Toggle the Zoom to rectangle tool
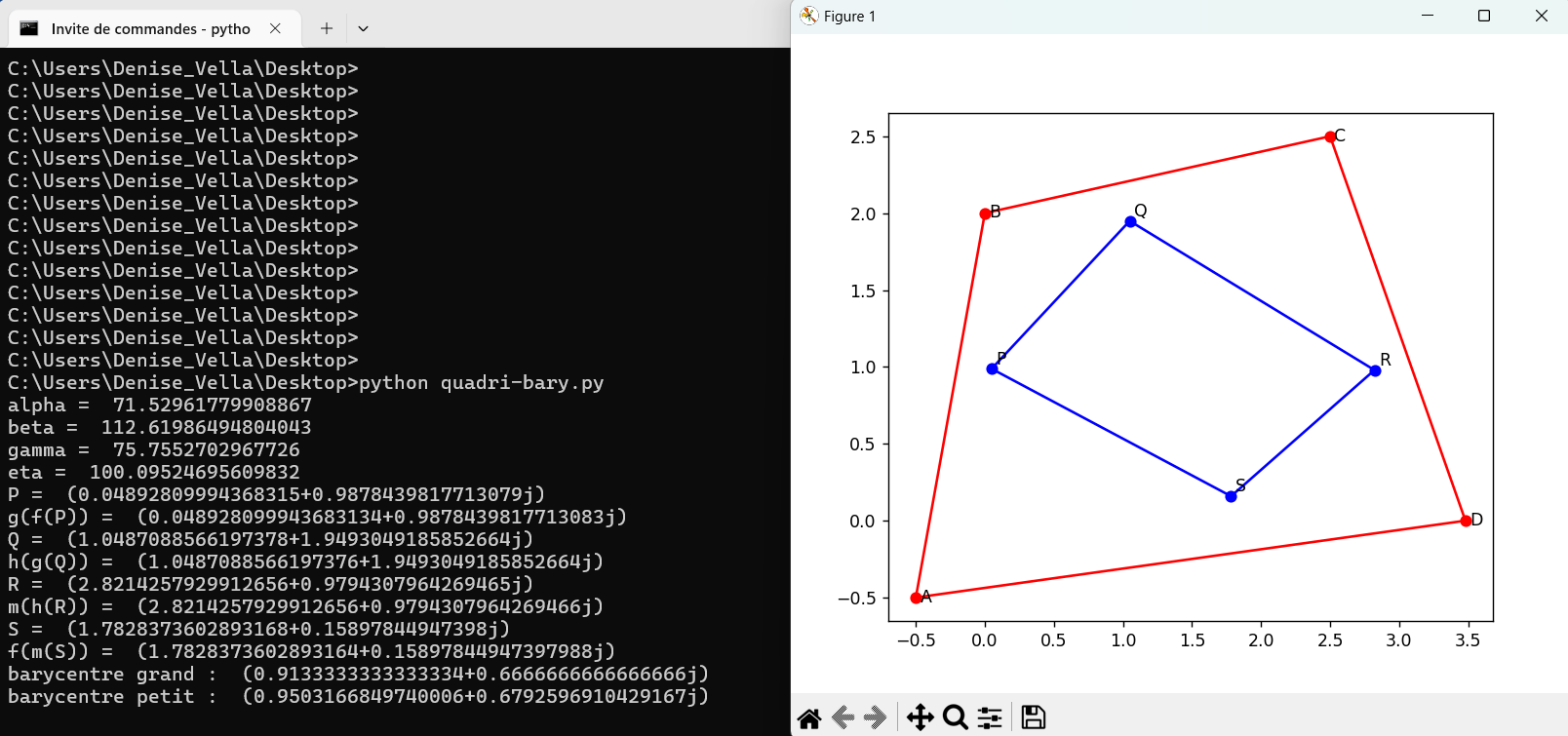Image resolution: width=1568 pixels, height=736 pixels. coord(956,718)
